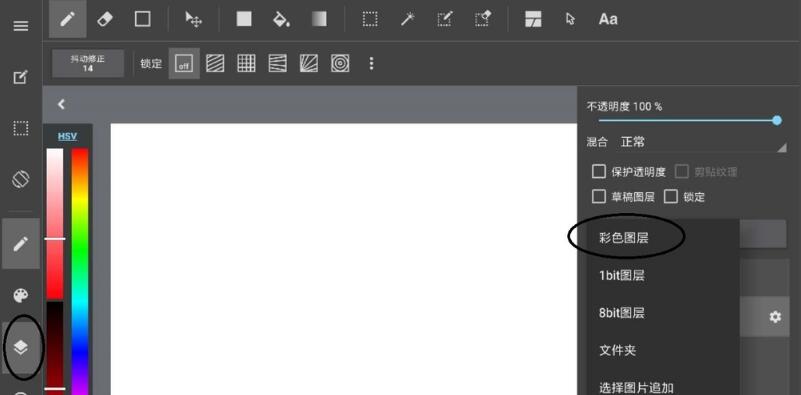The width and height of the screenshot is (801, 395).
Task: Choose 文件夹 from the menu
Action: [x=663, y=350]
